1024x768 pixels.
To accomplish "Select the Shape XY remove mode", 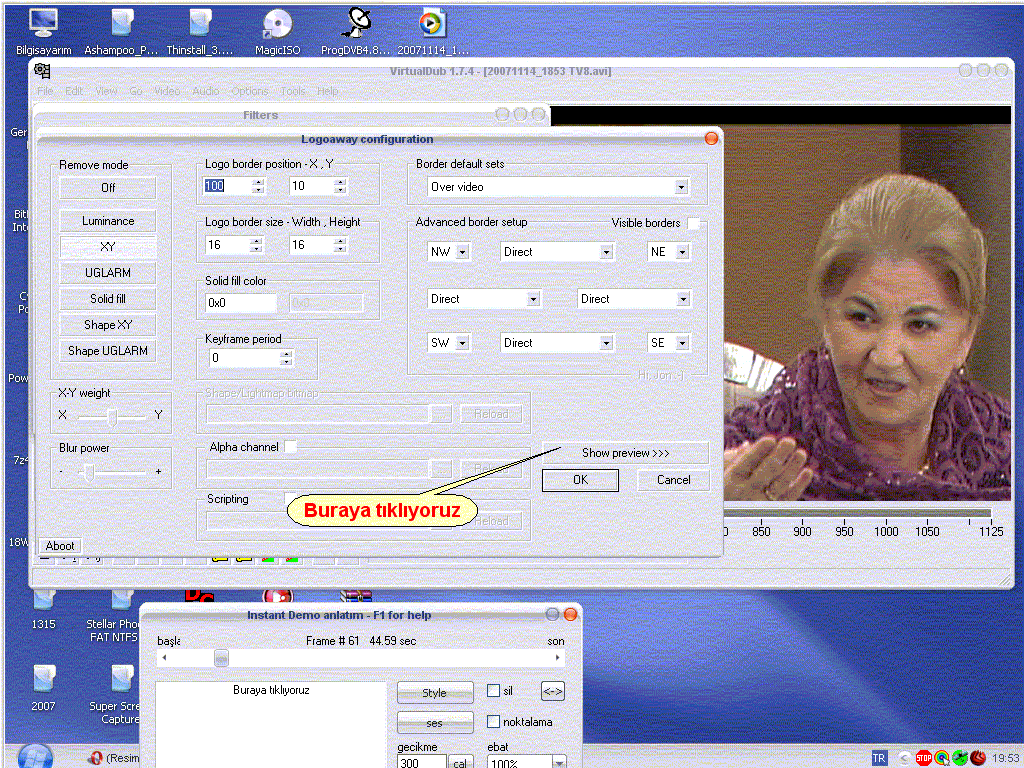I will (x=108, y=325).
